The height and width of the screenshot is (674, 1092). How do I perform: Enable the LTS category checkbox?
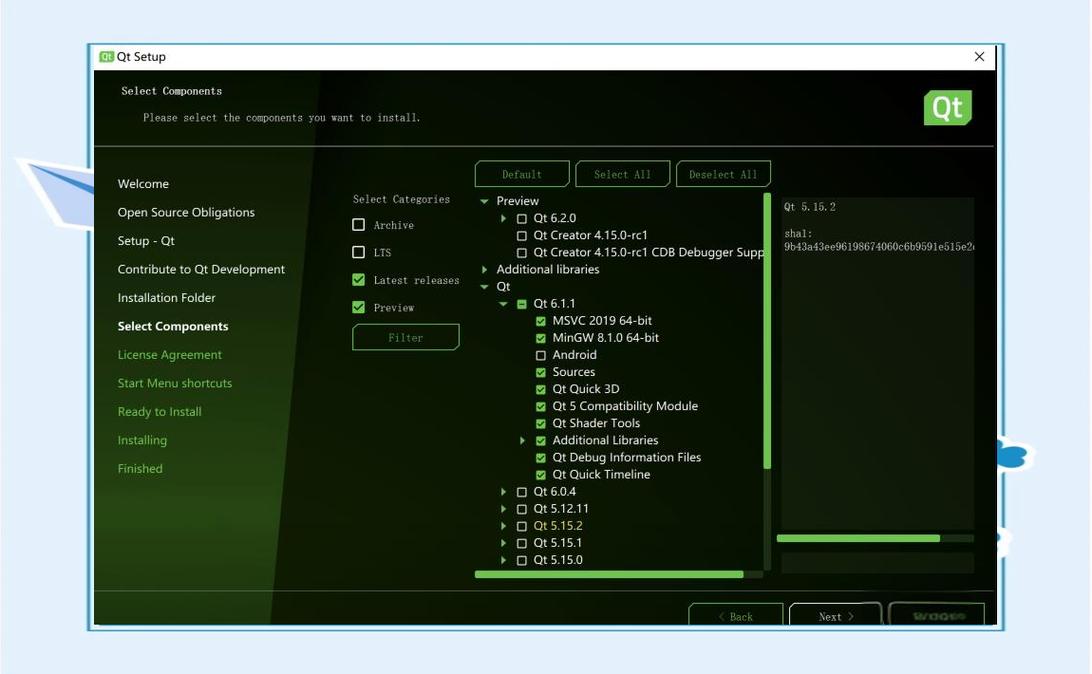[359, 252]
